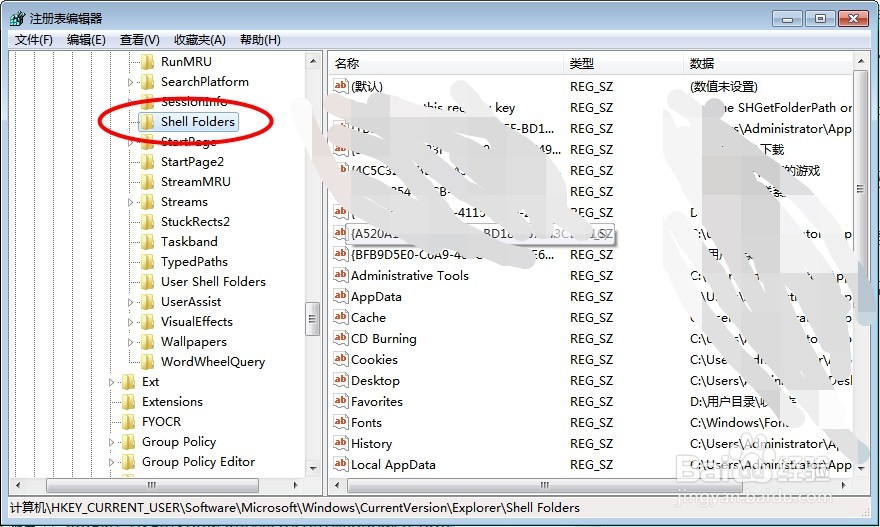The width and height of the screenshot is (880, 527).
Task: Click the SearchPlatform folder icon
Action: [x=147, y=81]
